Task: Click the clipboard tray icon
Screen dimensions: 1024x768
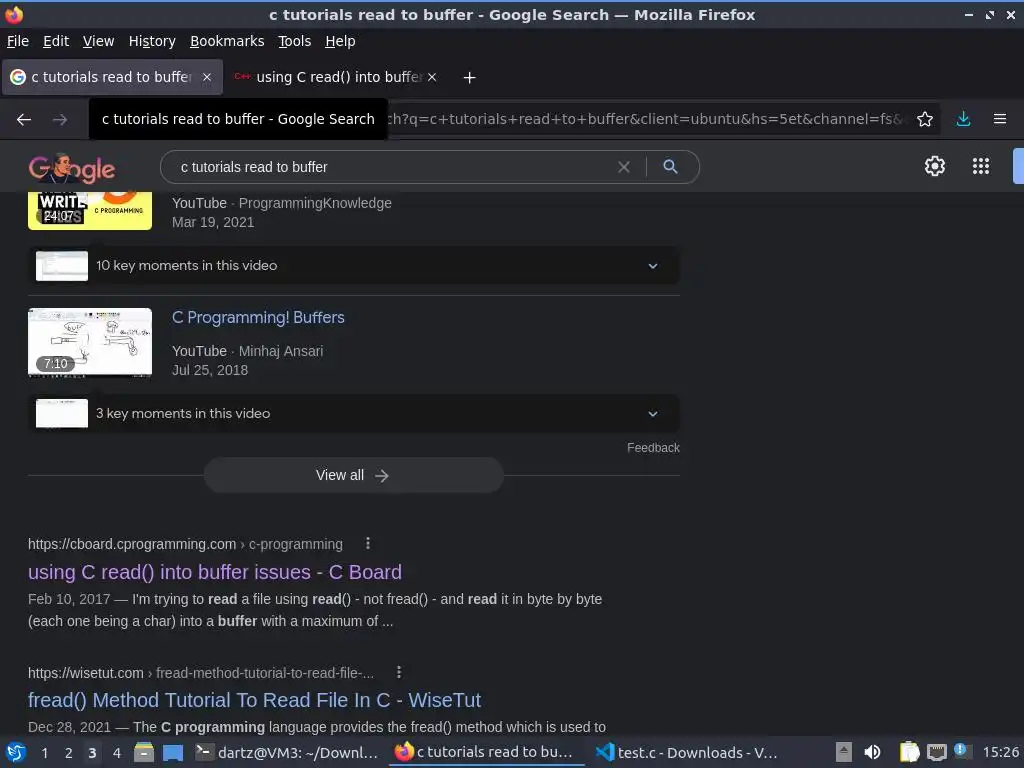Action: (909, 752)
